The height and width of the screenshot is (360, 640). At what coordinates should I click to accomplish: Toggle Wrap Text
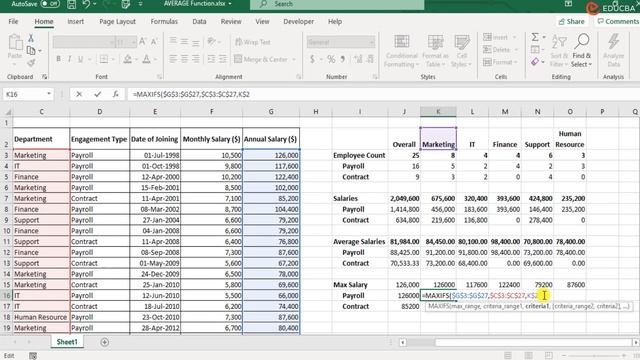[253, 42]
